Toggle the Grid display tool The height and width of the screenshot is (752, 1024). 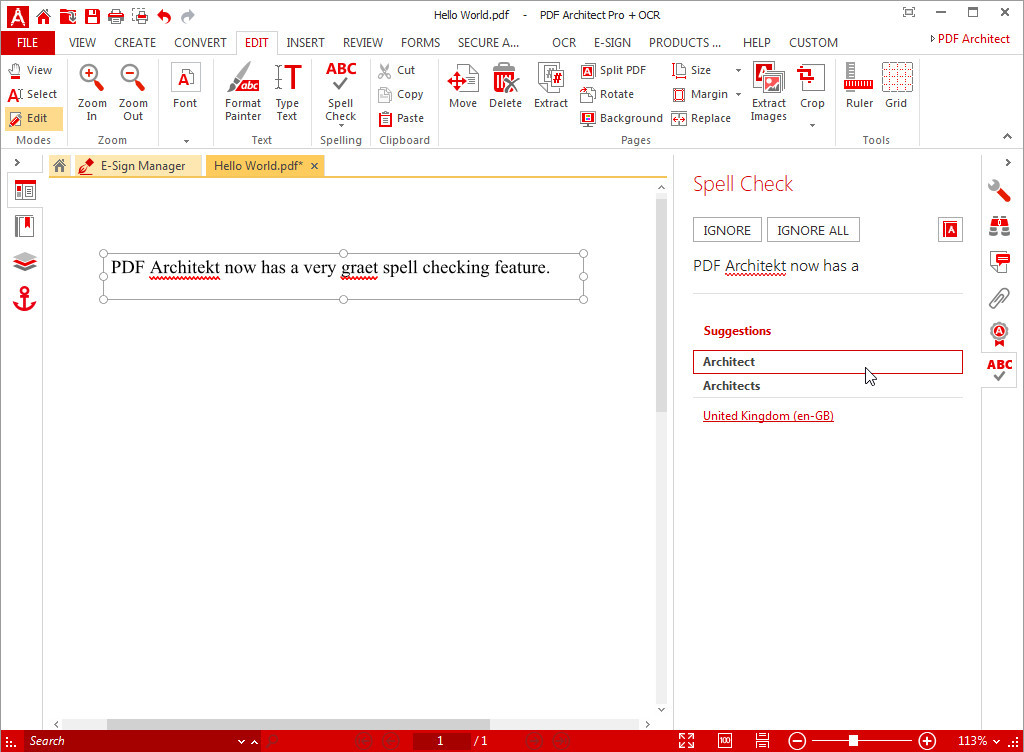(x=896, y=87)
